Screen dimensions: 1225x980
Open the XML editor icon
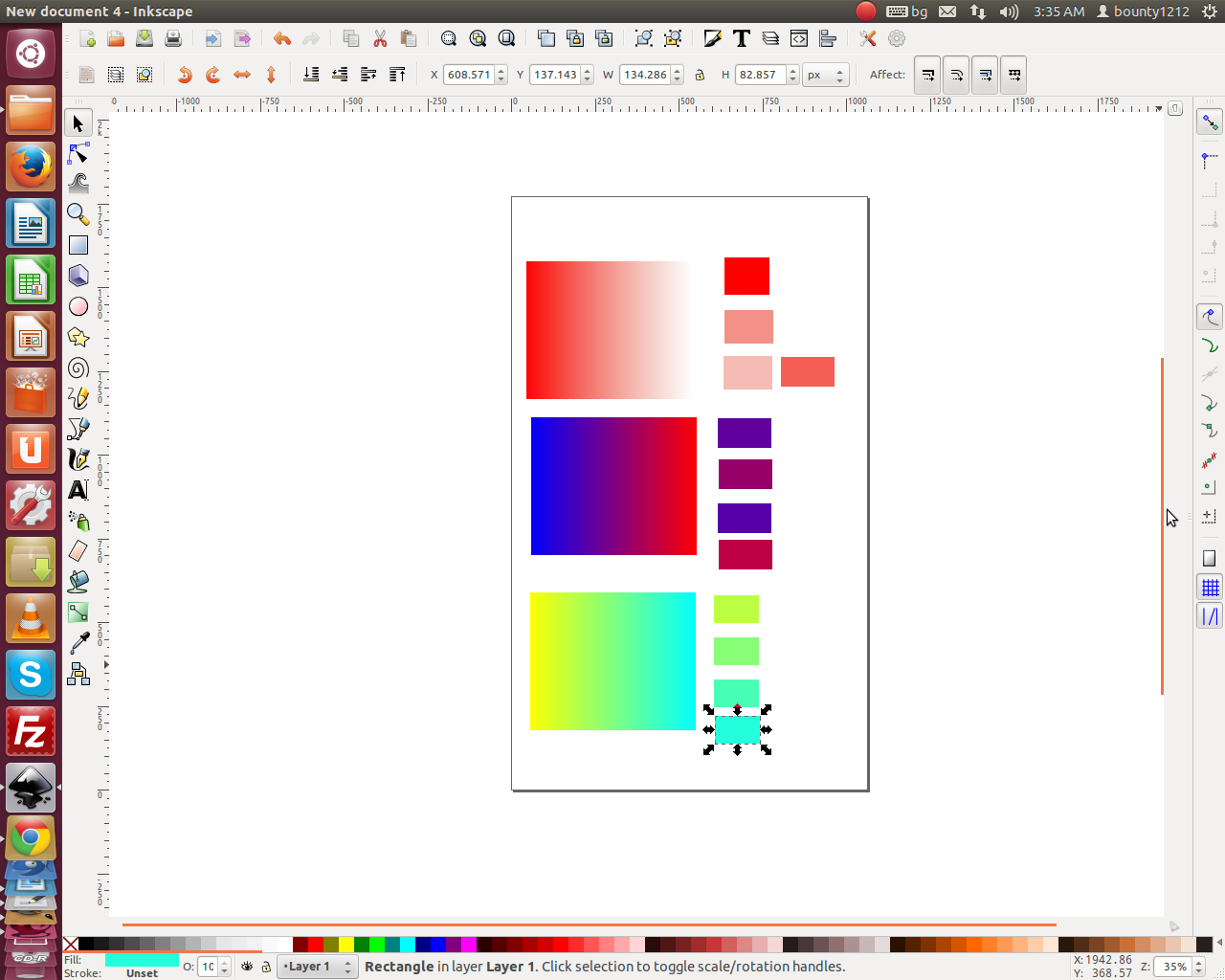pos(799,38)
